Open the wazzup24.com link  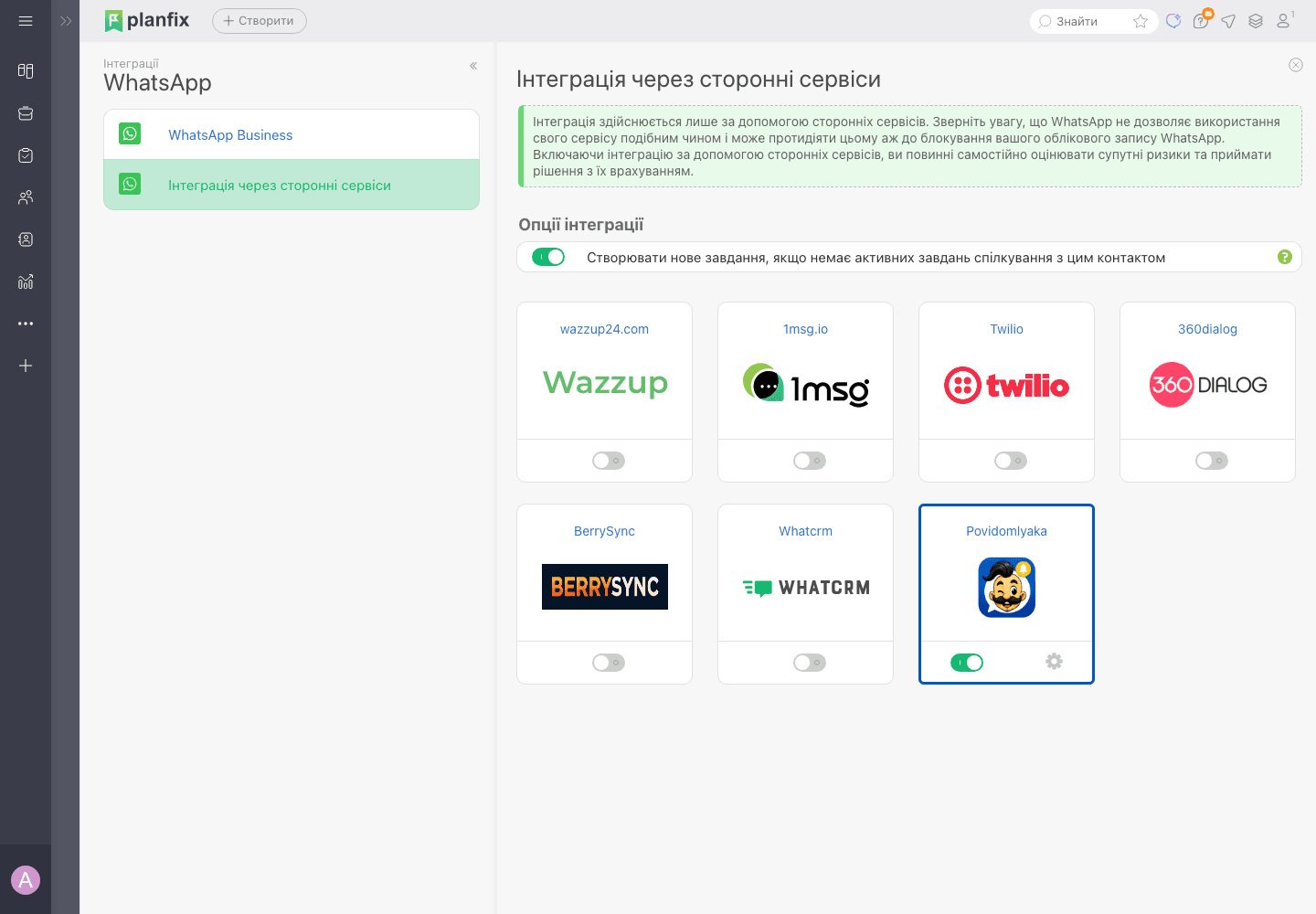point(604,329)
